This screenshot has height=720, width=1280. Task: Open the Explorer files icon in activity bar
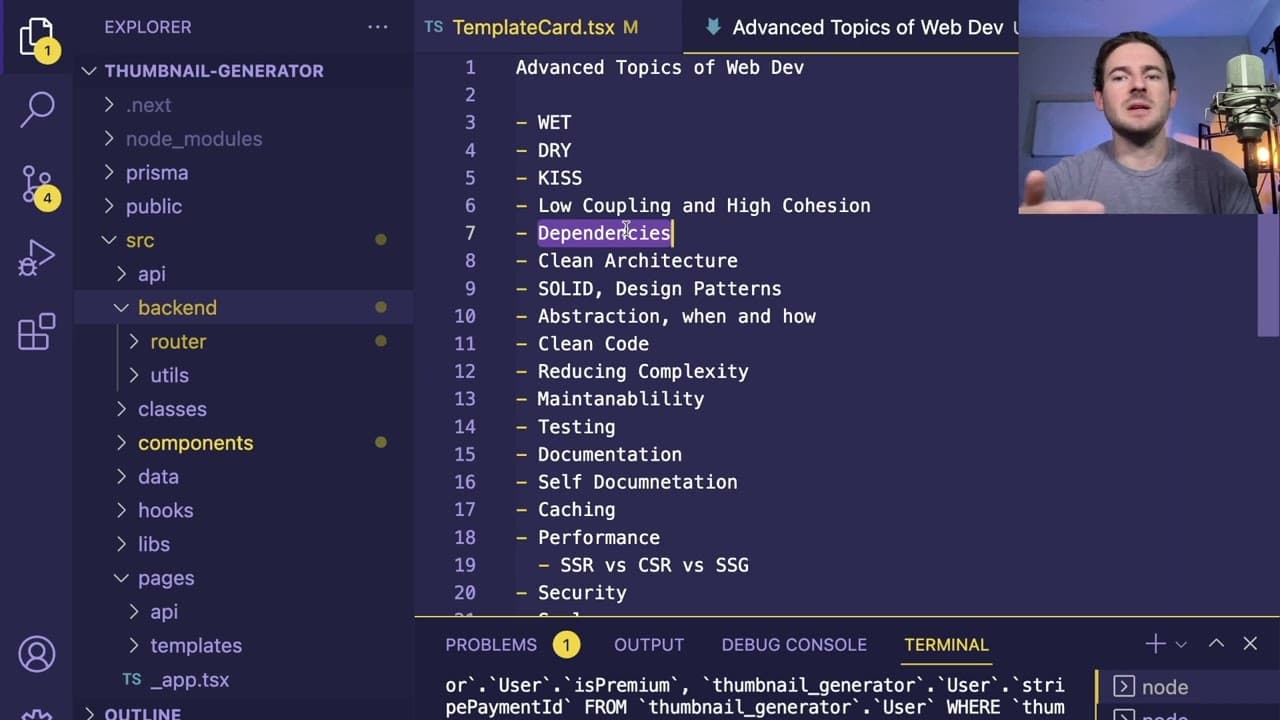tap(37, 37)
